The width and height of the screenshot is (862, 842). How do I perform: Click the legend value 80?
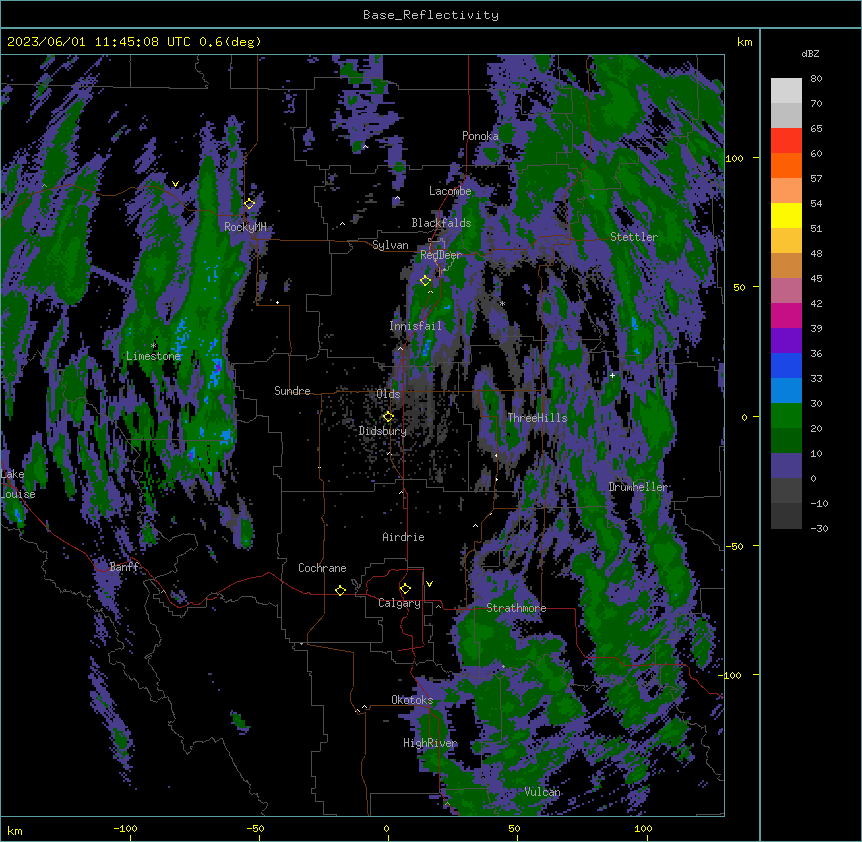[816, 79]
